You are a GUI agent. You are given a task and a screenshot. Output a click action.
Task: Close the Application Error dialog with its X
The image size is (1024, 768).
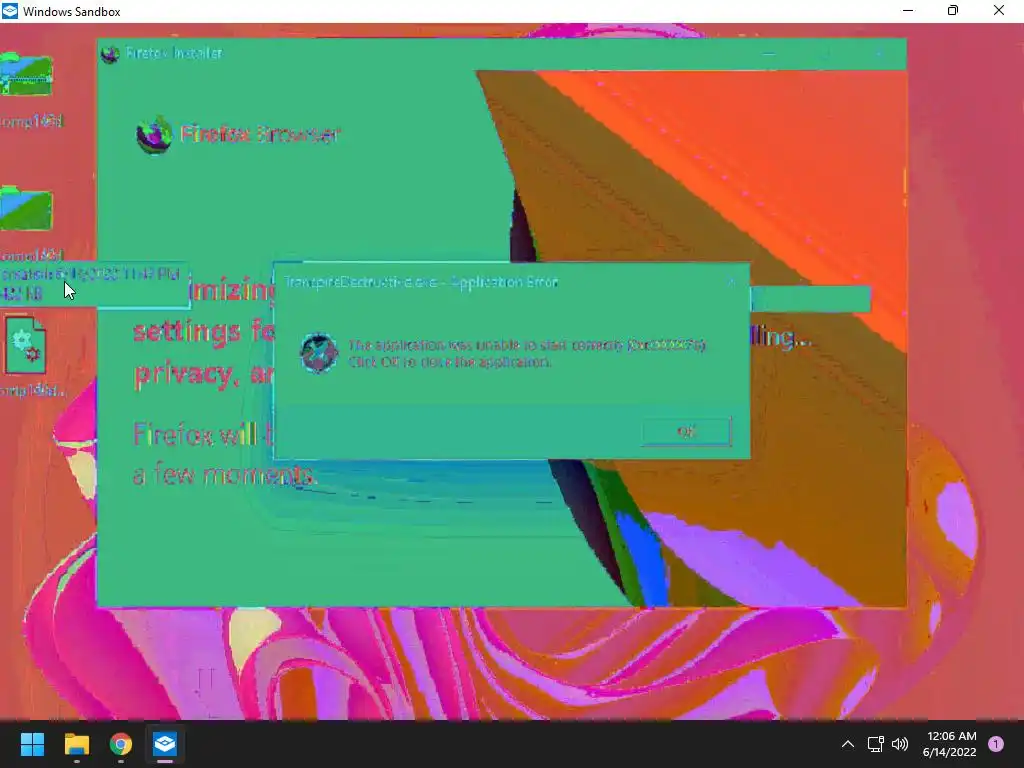731,282
